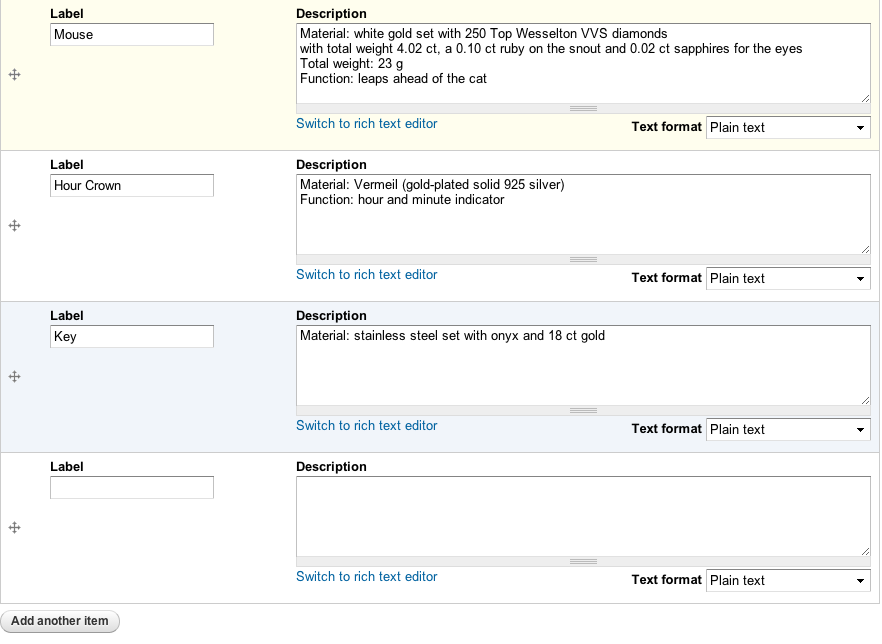Open Text format dropdown for Key item
This screenshot has width=882, height=644.
click(x=788, y=429)
